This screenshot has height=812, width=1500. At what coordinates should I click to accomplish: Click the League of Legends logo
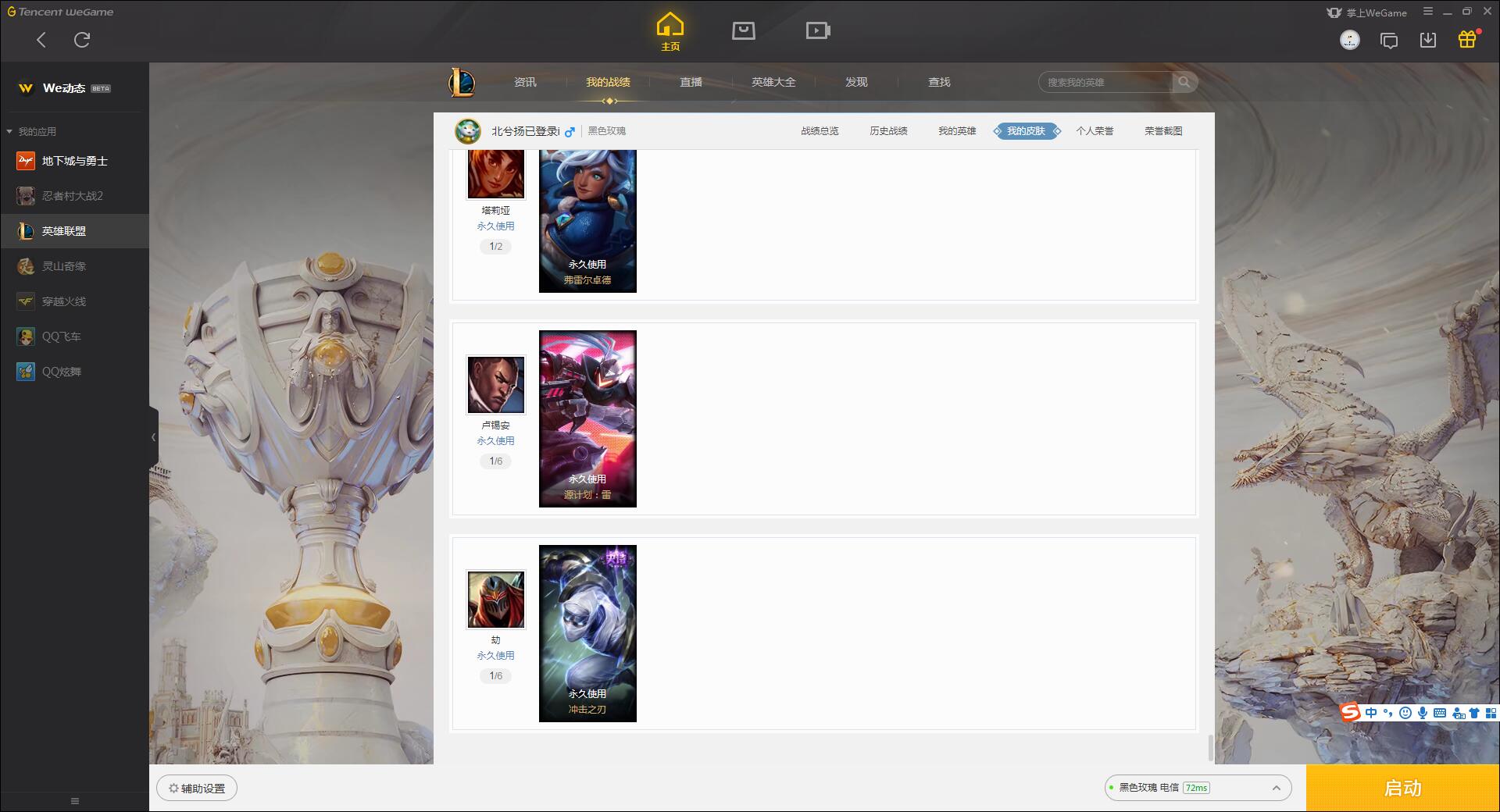[x=462, y=82]
